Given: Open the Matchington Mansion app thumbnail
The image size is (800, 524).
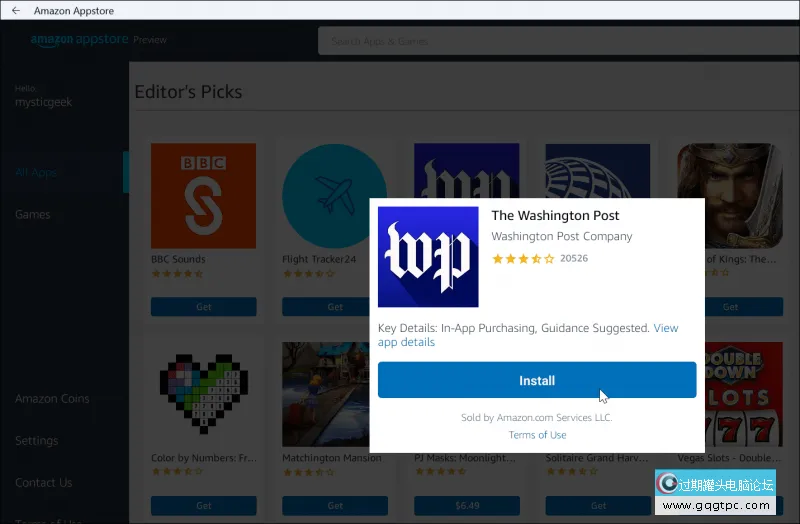Looking at the screenshot, I should 326,394.
